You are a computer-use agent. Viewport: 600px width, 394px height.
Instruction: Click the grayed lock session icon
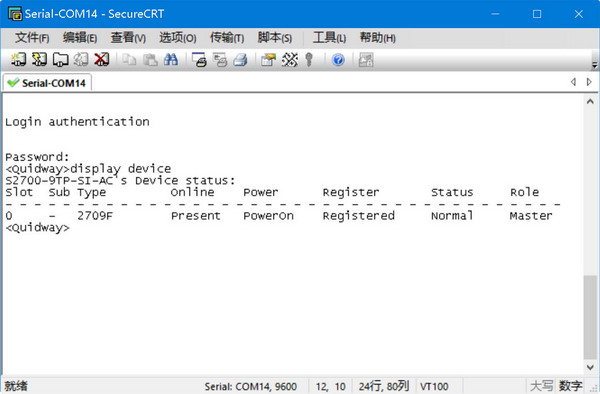click(366, 60)
